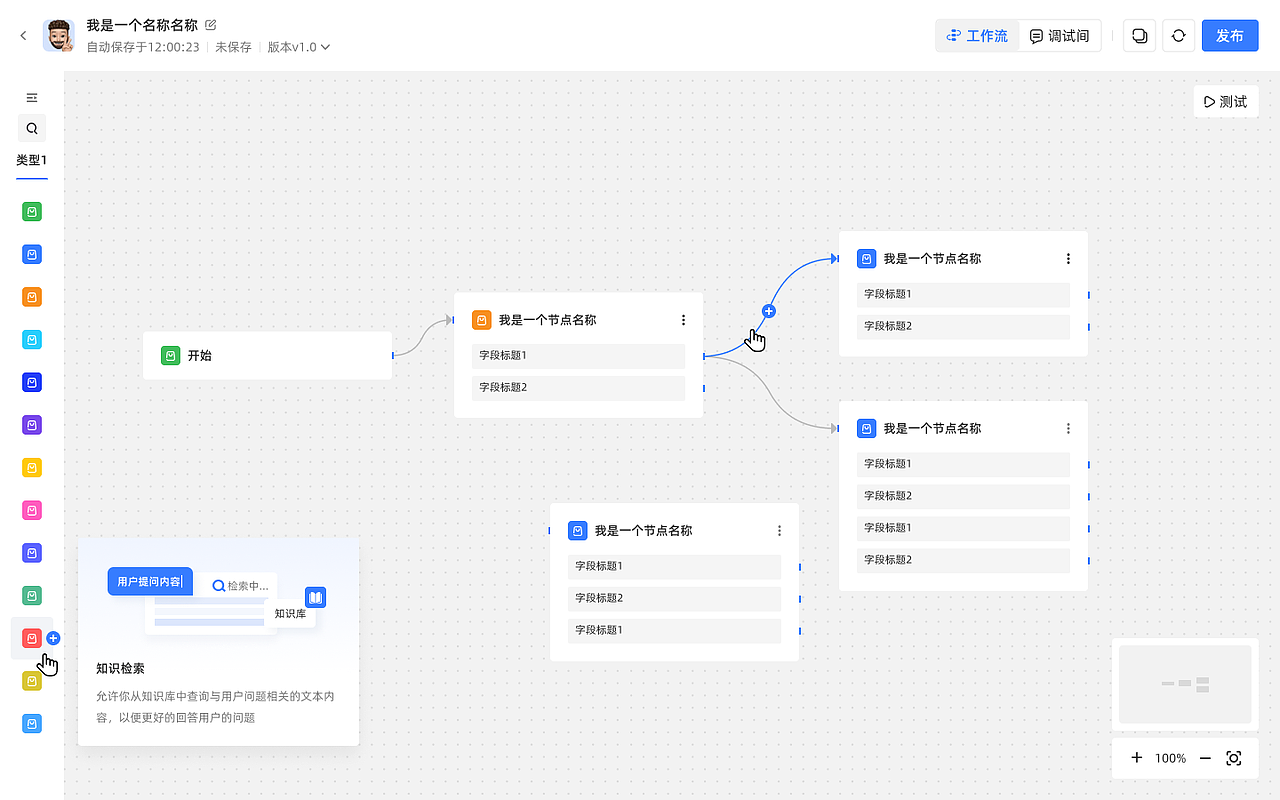The height and width of the screenshot is (800, 1280).
Task: Select the yellow node type icon
Action: (x=32, y=467)
